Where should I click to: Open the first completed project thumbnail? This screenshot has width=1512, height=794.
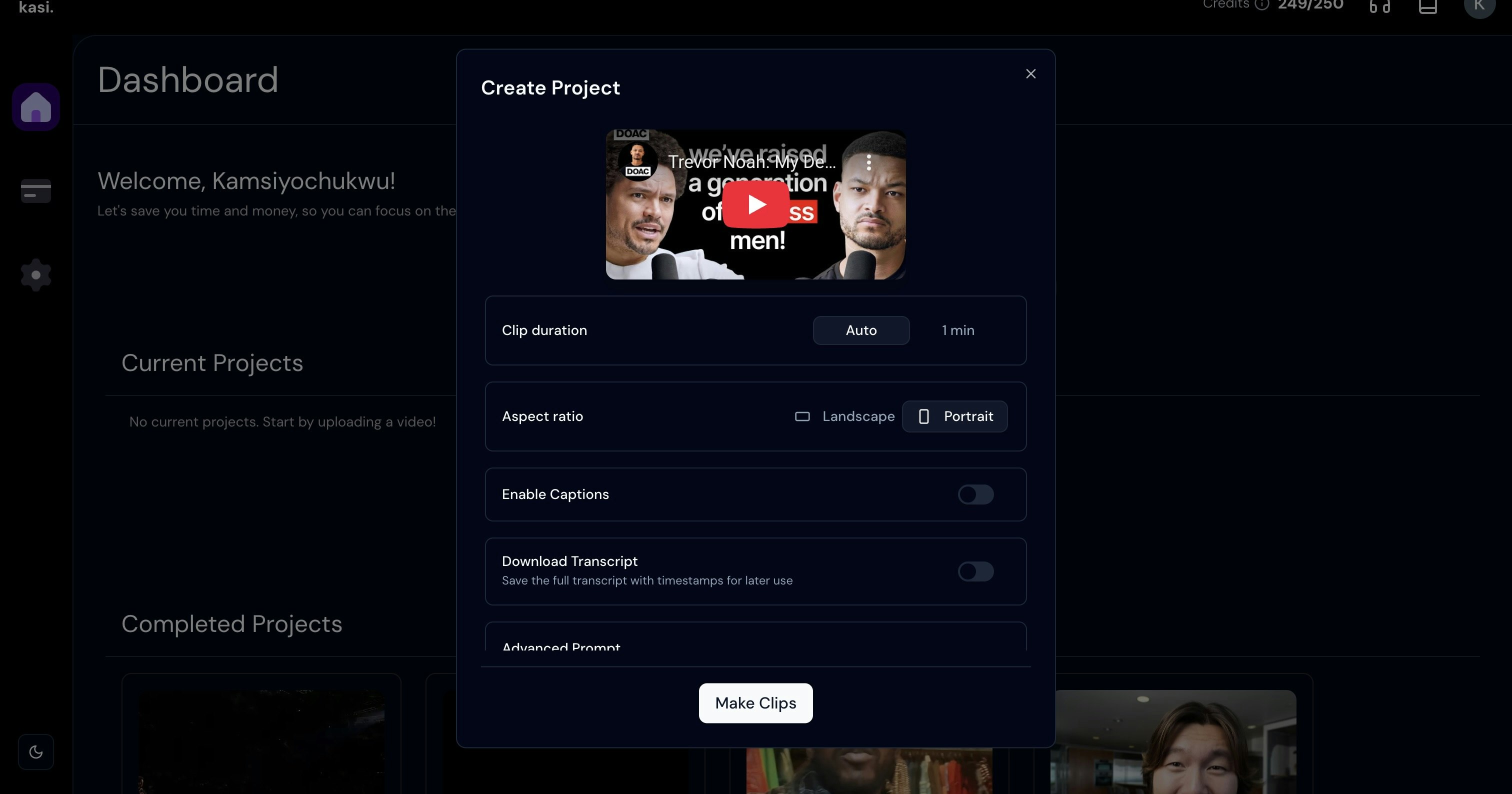(x=261, y=742)
